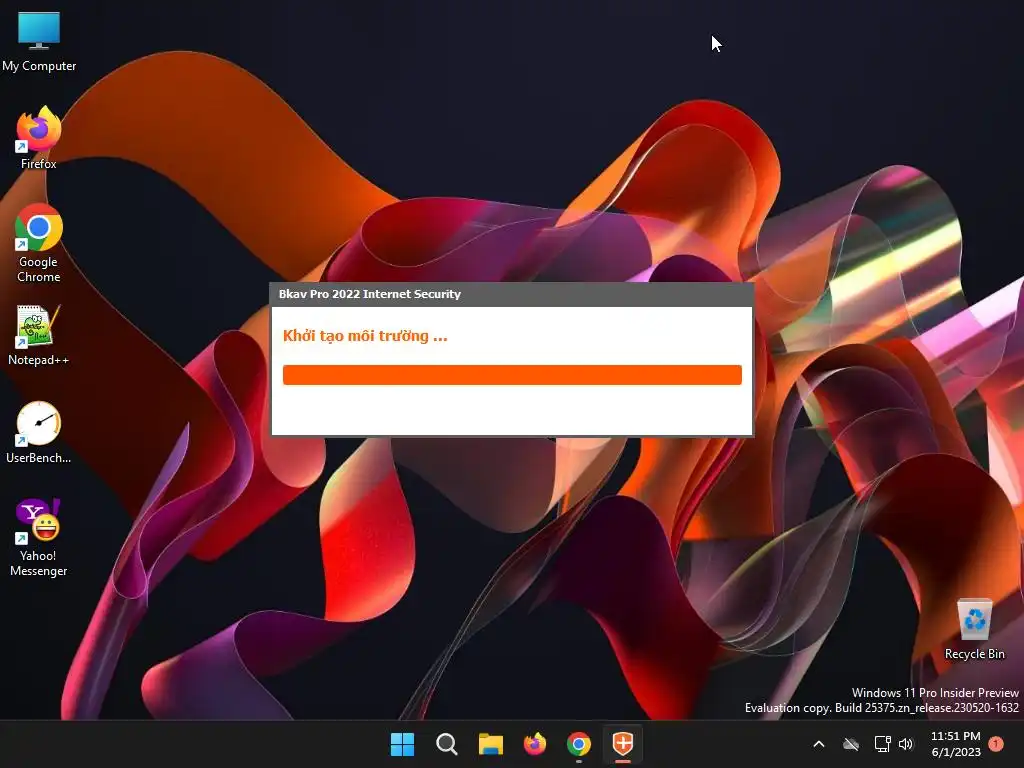The height and width of the screenshot is (768, 1024).
Task: Open My Computer desktop icon
Action: click(x=39, y=41)
